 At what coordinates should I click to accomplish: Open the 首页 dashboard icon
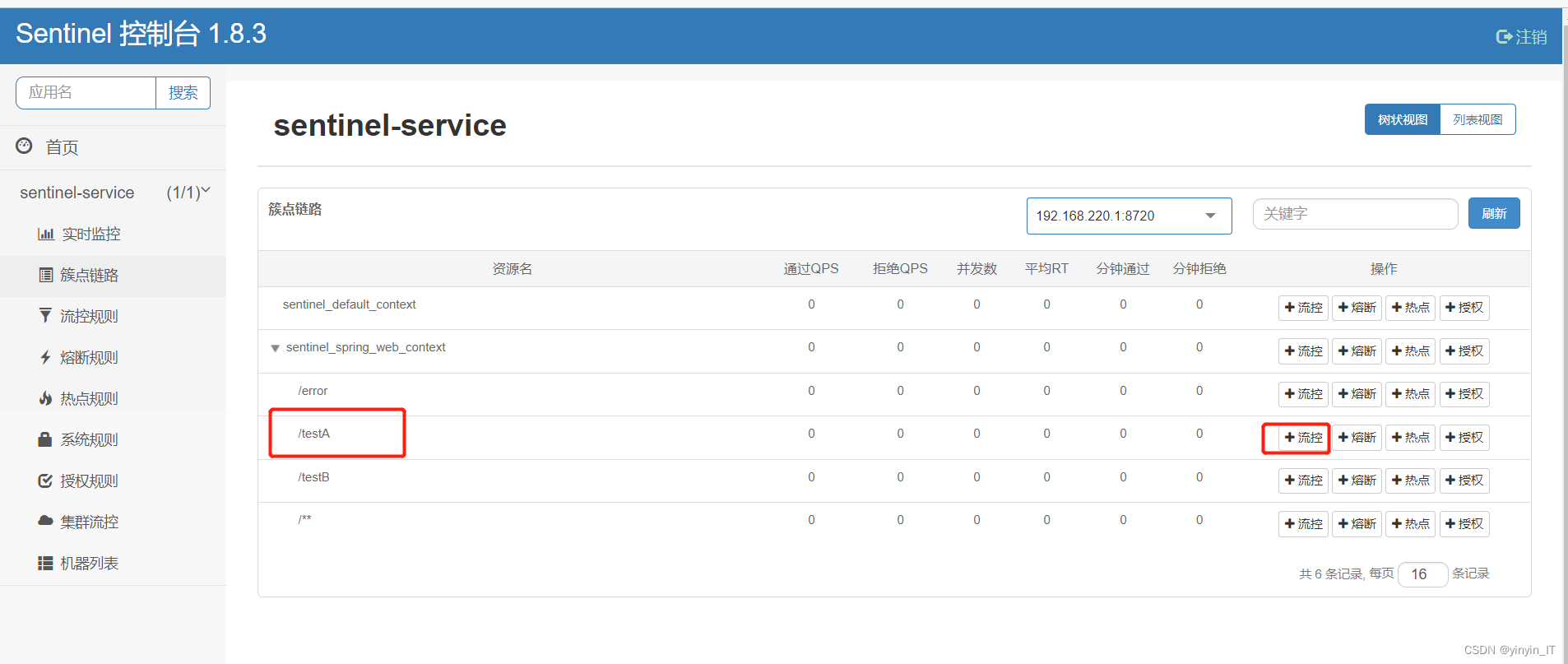point(25,146)
